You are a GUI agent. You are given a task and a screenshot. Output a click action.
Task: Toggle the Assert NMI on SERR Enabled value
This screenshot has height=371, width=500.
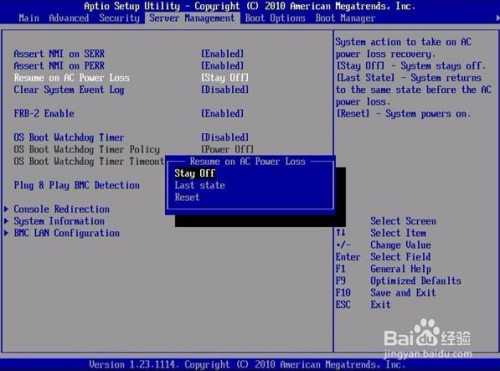(x=222, y=54)
